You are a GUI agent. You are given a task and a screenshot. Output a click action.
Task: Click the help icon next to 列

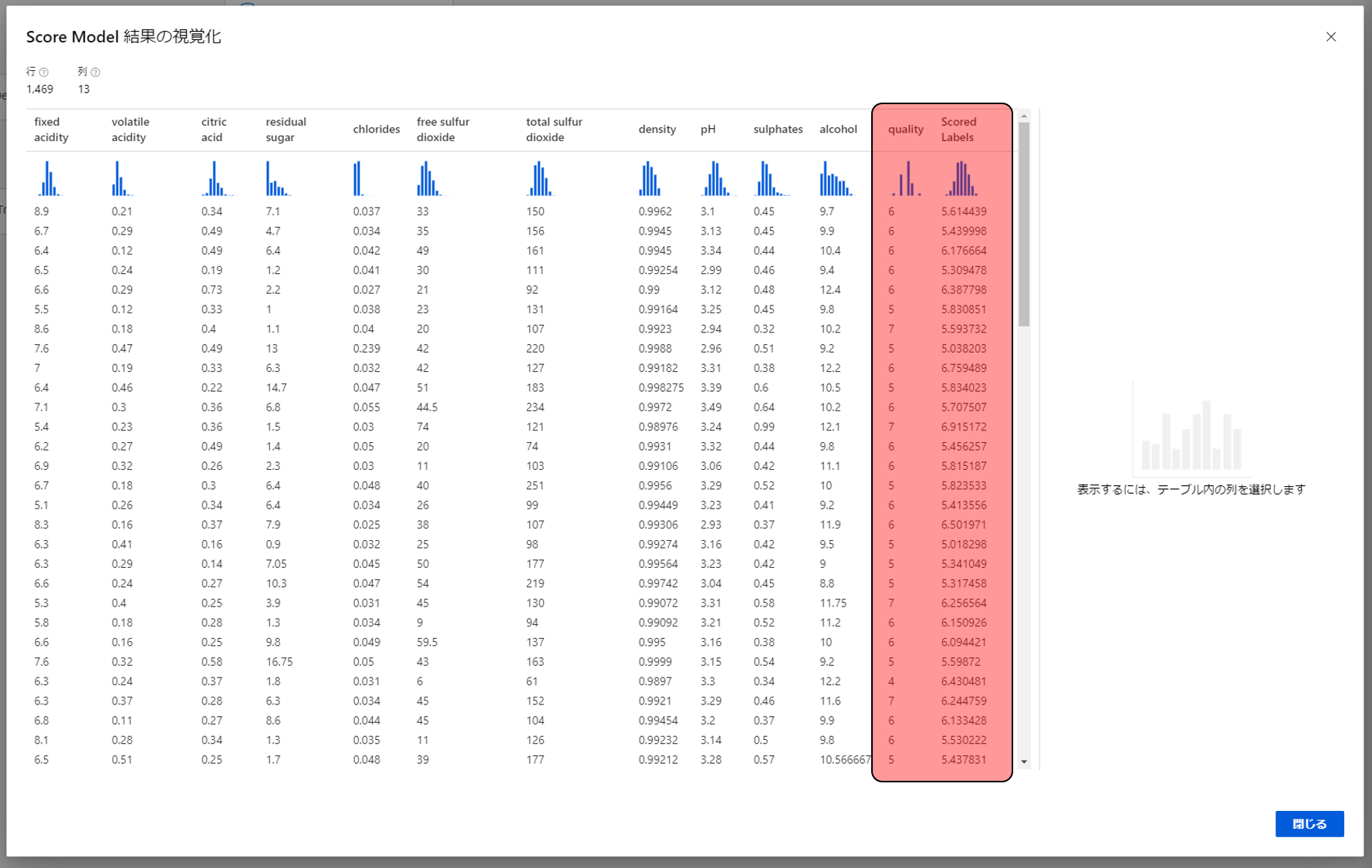tap(96, 73)
